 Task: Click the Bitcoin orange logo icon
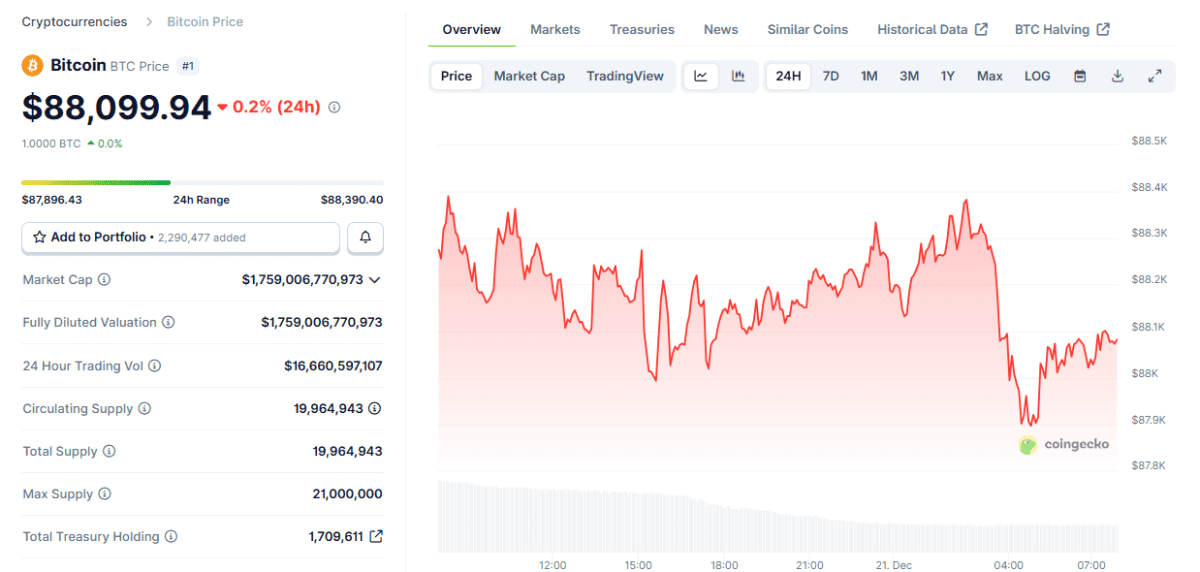33,65
